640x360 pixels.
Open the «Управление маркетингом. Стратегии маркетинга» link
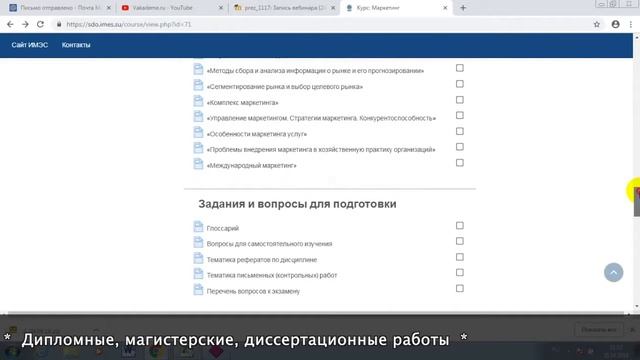coord(321,118)
